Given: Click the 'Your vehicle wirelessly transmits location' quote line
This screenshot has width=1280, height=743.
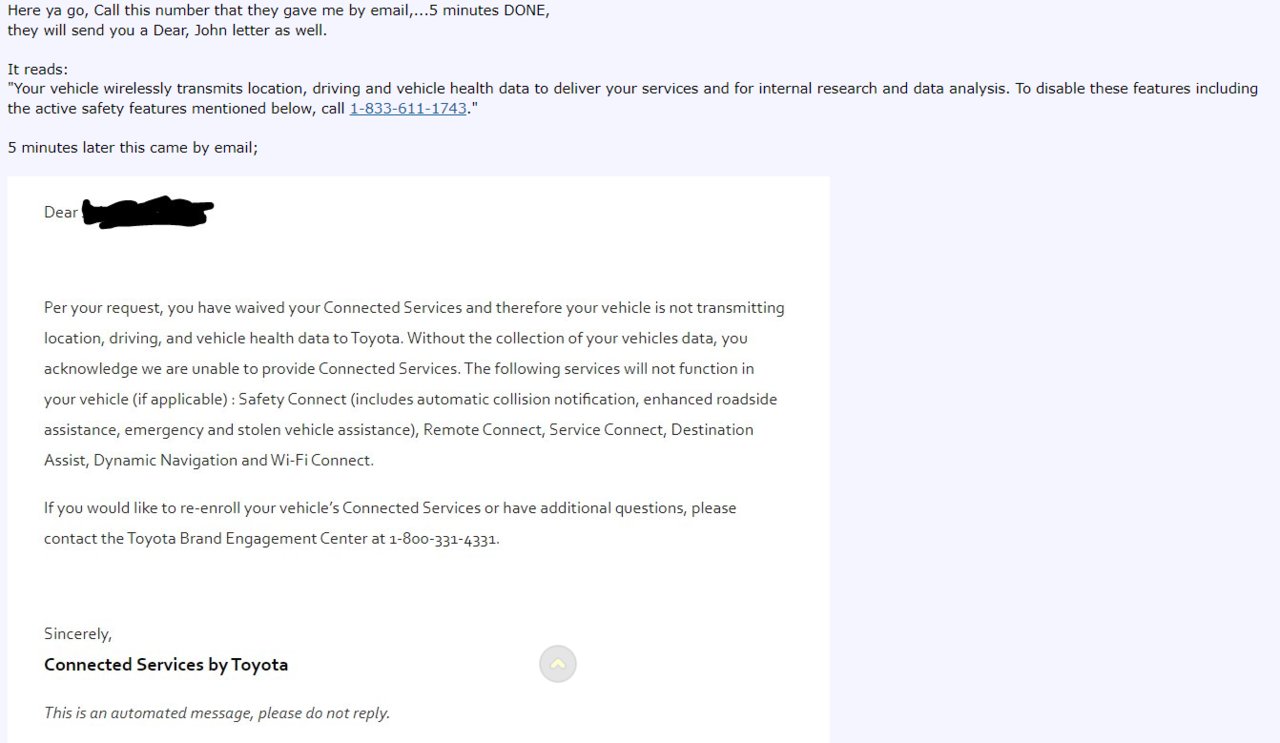Looking at the screenshot, I should (632, 88).
